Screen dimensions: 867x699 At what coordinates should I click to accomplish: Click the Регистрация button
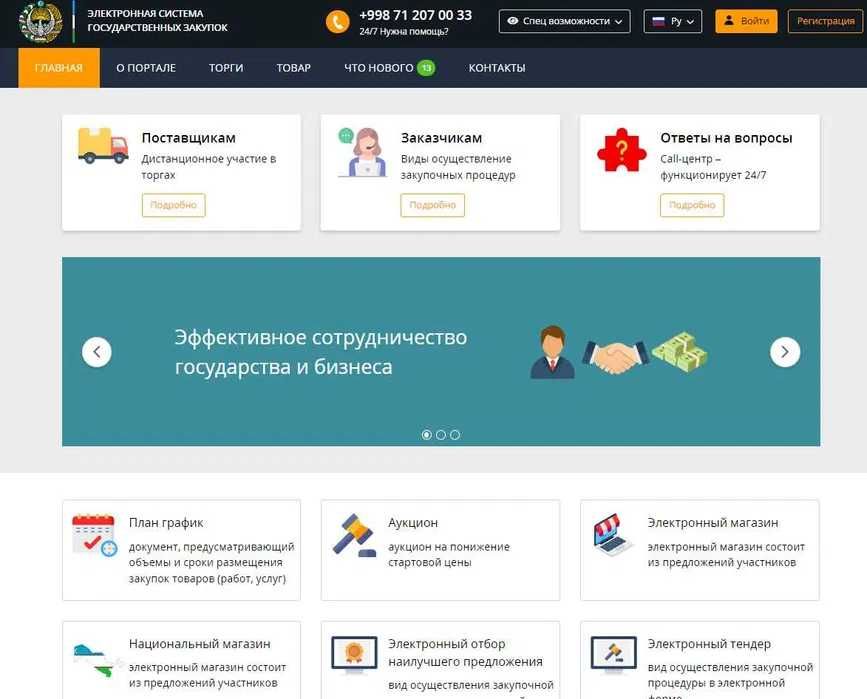click(826, 22)
